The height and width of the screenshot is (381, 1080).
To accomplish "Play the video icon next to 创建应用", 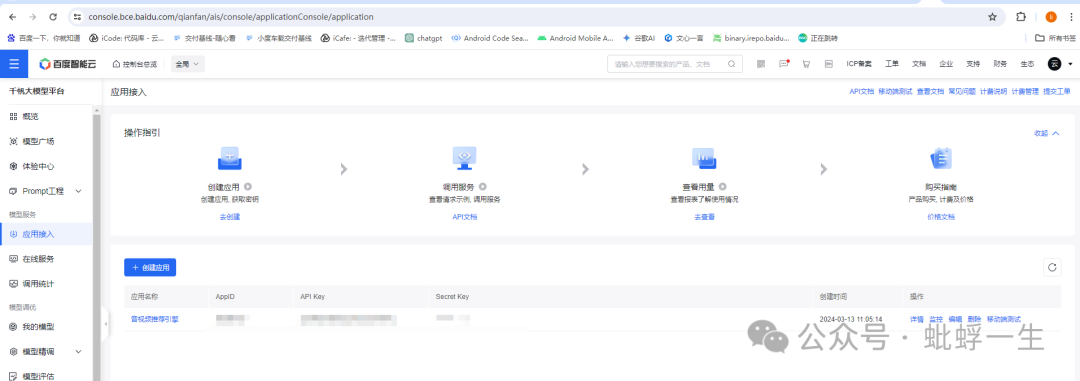I will pos(248,187).
